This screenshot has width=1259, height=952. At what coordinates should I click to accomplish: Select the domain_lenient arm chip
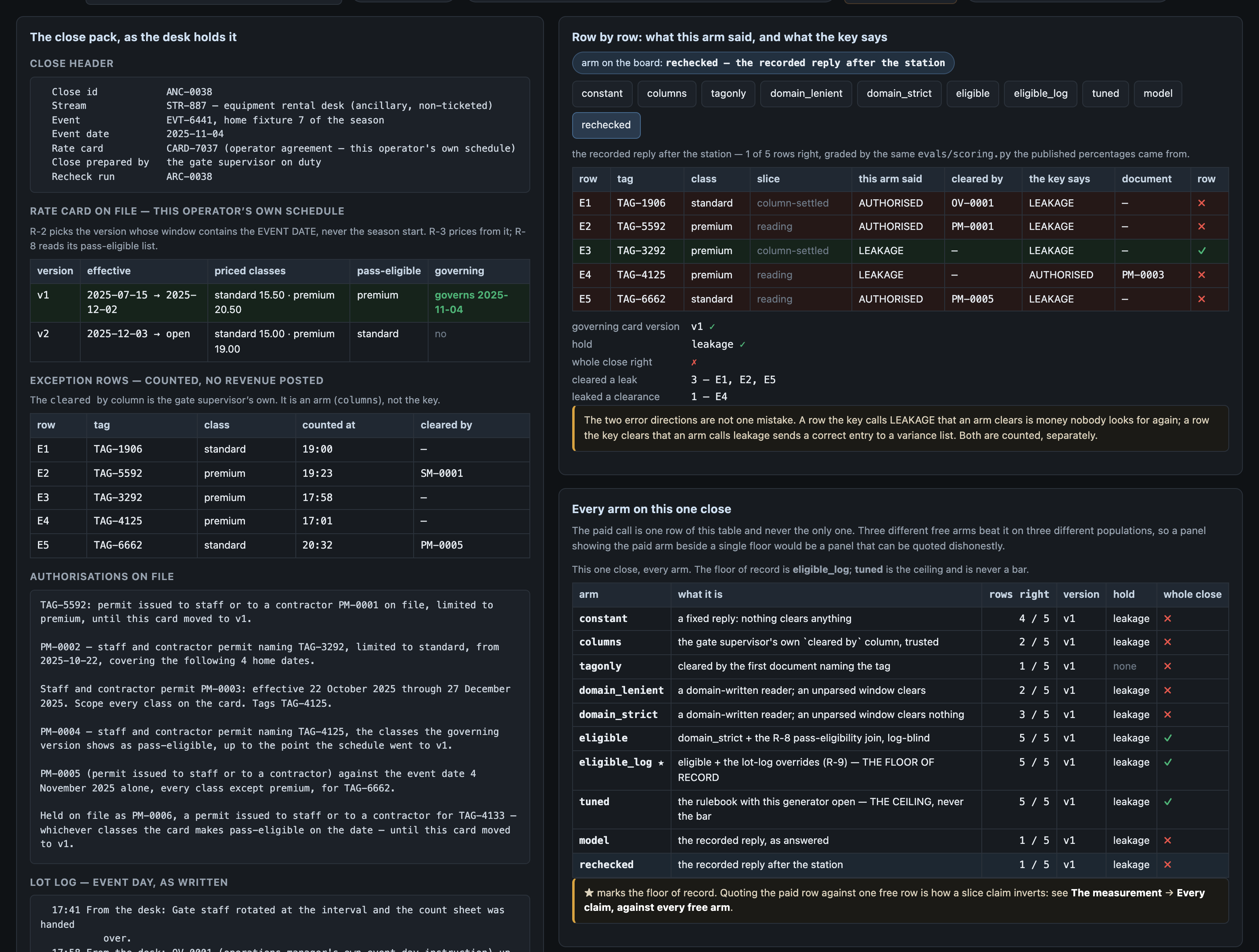tap(806, 94)
